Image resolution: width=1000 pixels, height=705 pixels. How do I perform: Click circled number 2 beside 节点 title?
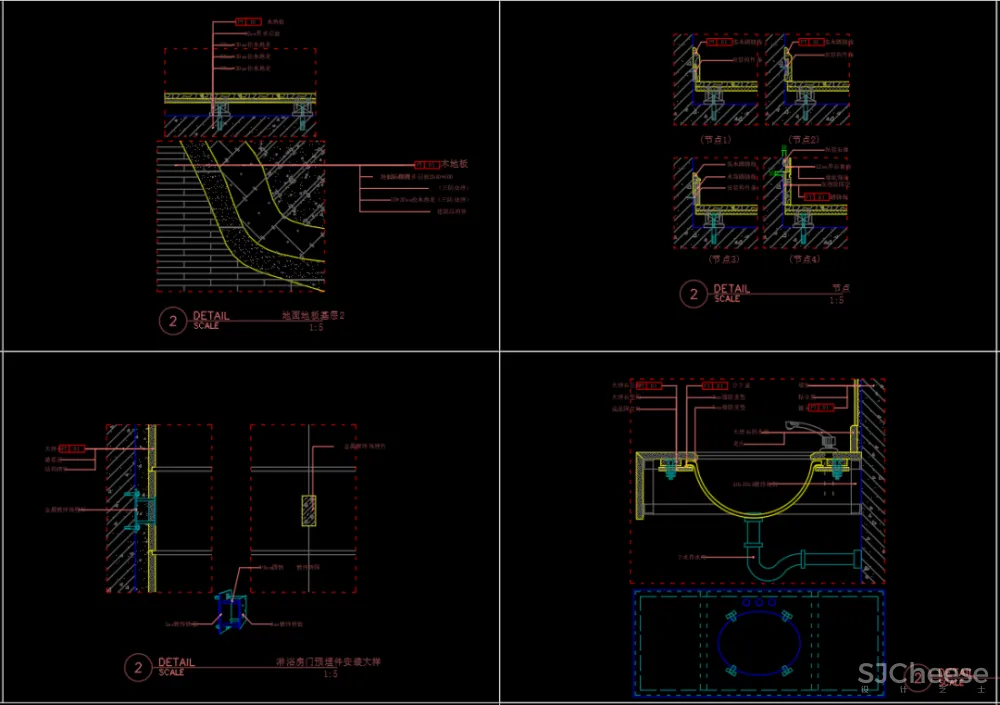693,294
